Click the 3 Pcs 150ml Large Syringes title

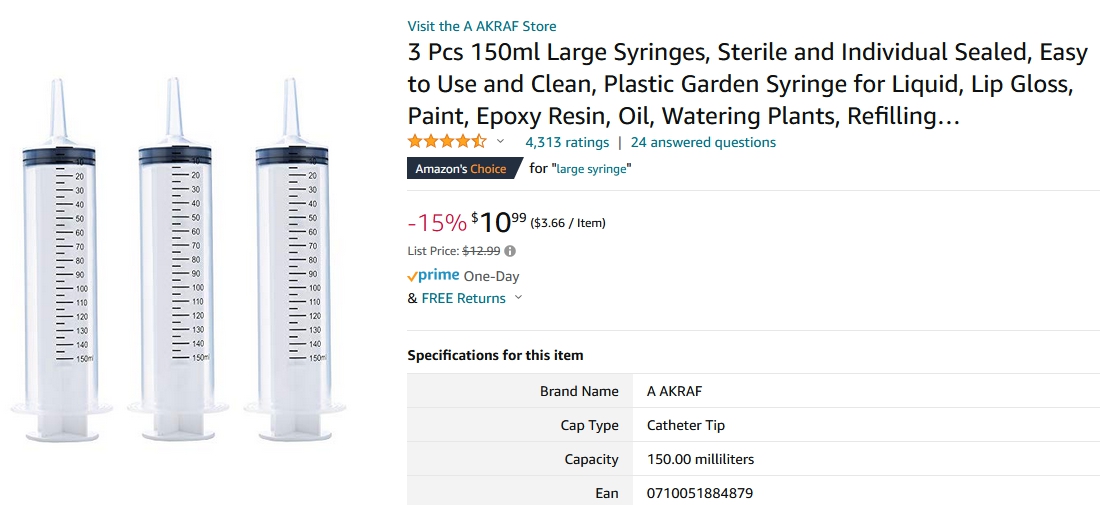740,85
